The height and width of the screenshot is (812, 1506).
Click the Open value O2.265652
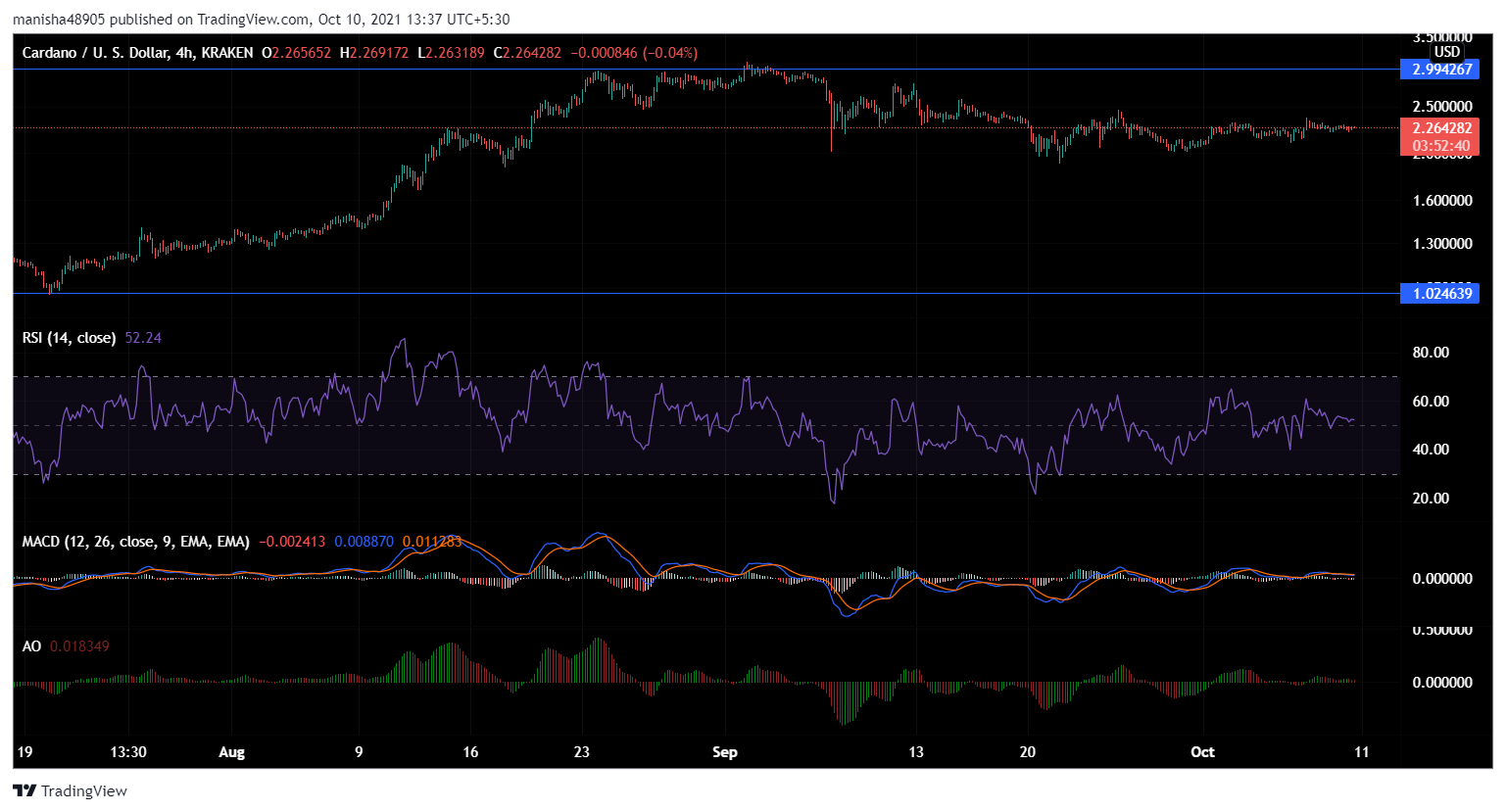click(x=298, y=53)
